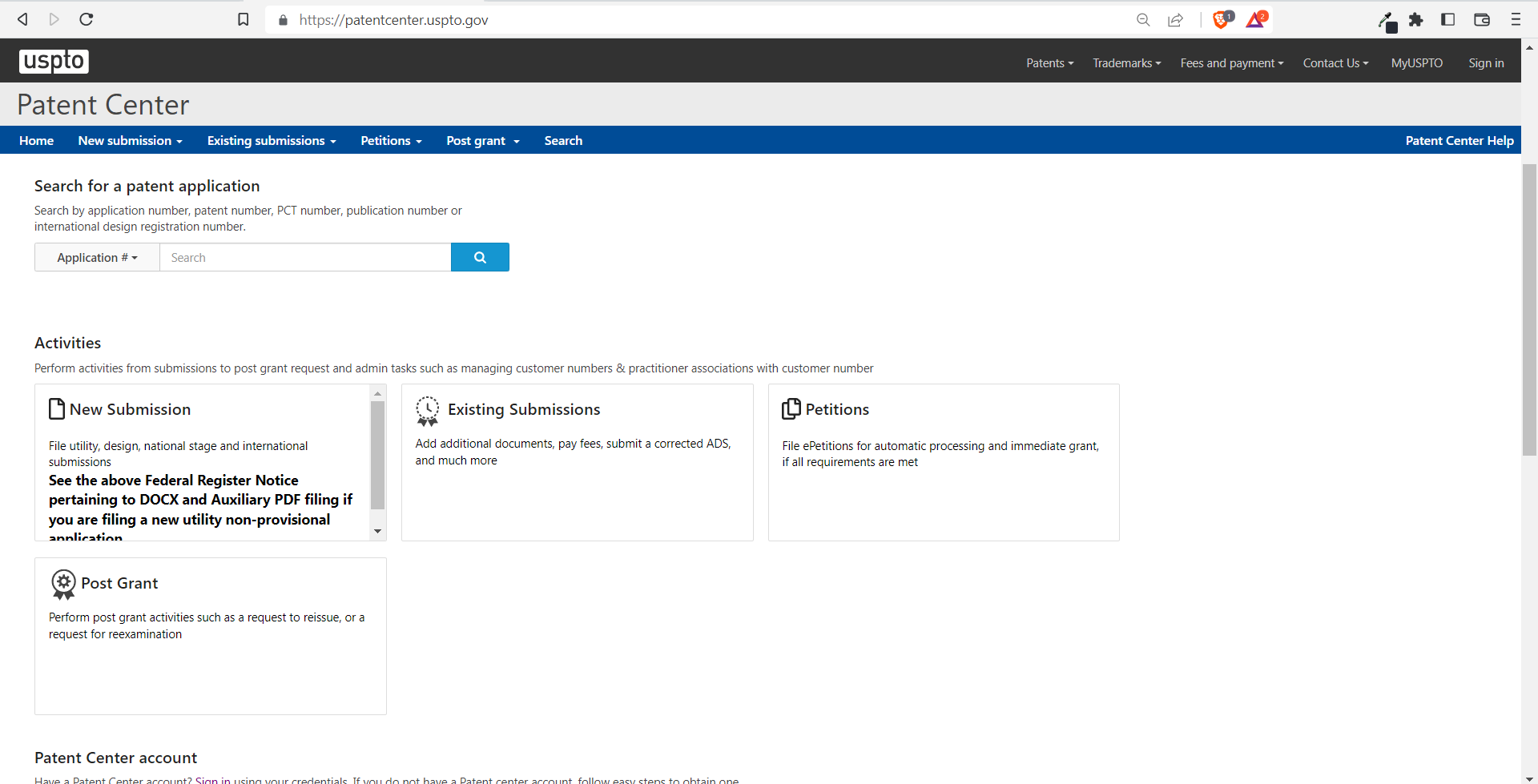The image size is (1538, 784).
Task: Open the browser extensions puzzle icon
Action: 1416,19
